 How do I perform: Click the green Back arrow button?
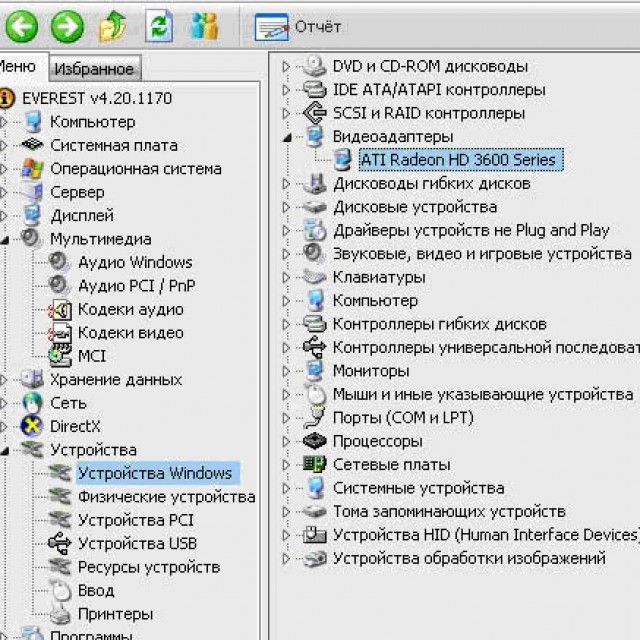21,27
